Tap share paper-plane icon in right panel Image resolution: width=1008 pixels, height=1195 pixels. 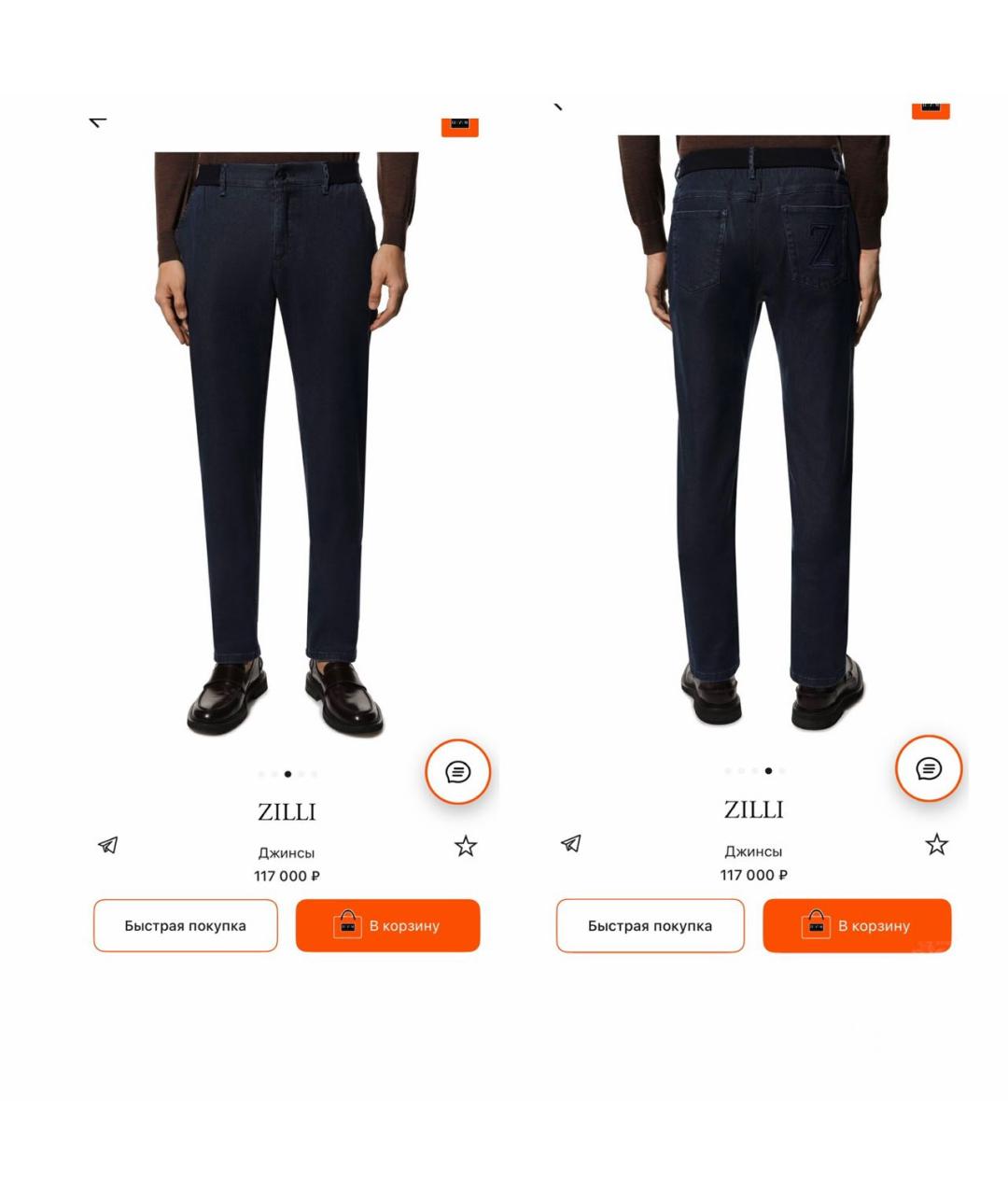(x=571, y=844)
